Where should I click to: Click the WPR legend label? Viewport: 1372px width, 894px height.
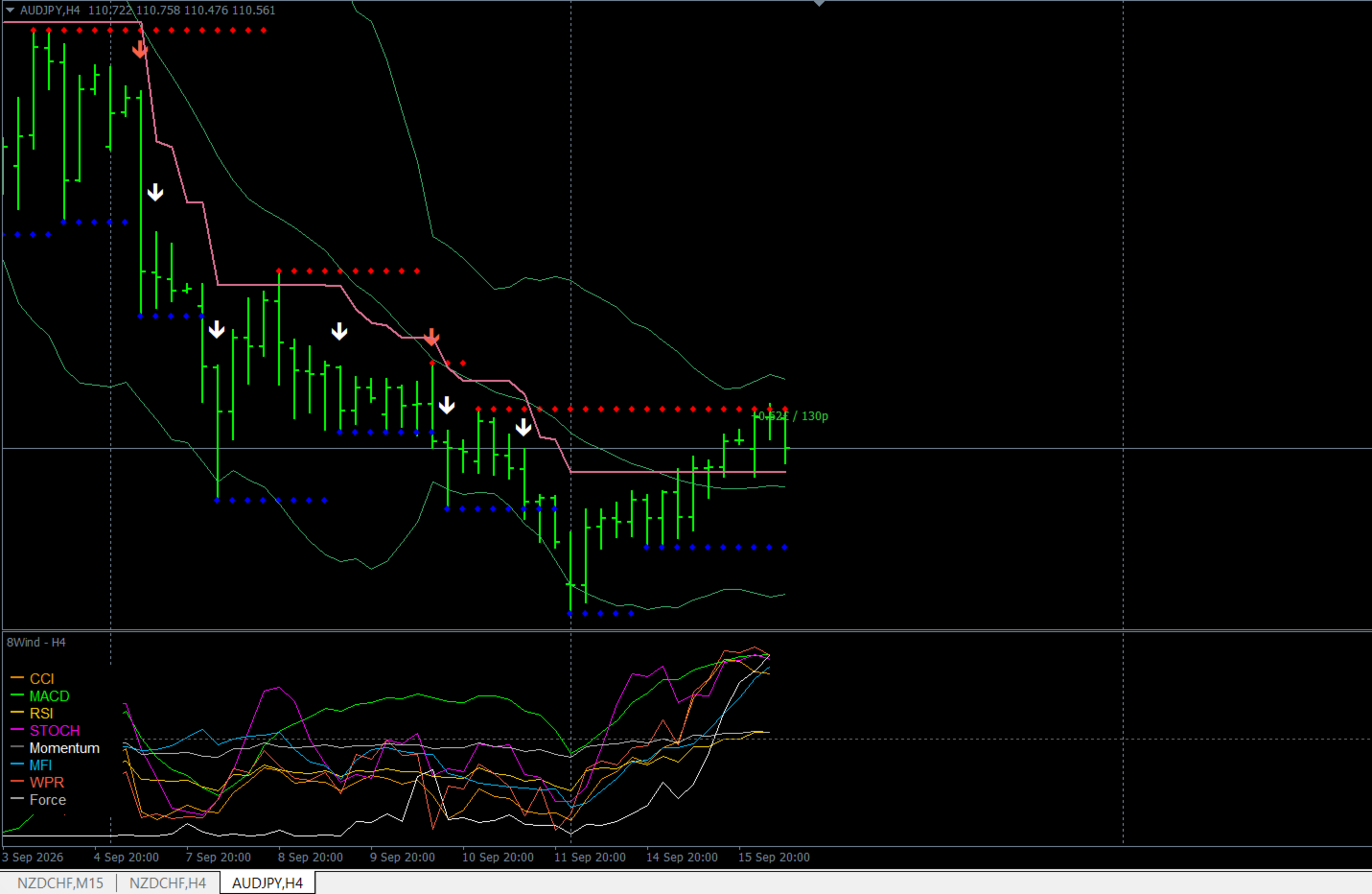[47, 783]
